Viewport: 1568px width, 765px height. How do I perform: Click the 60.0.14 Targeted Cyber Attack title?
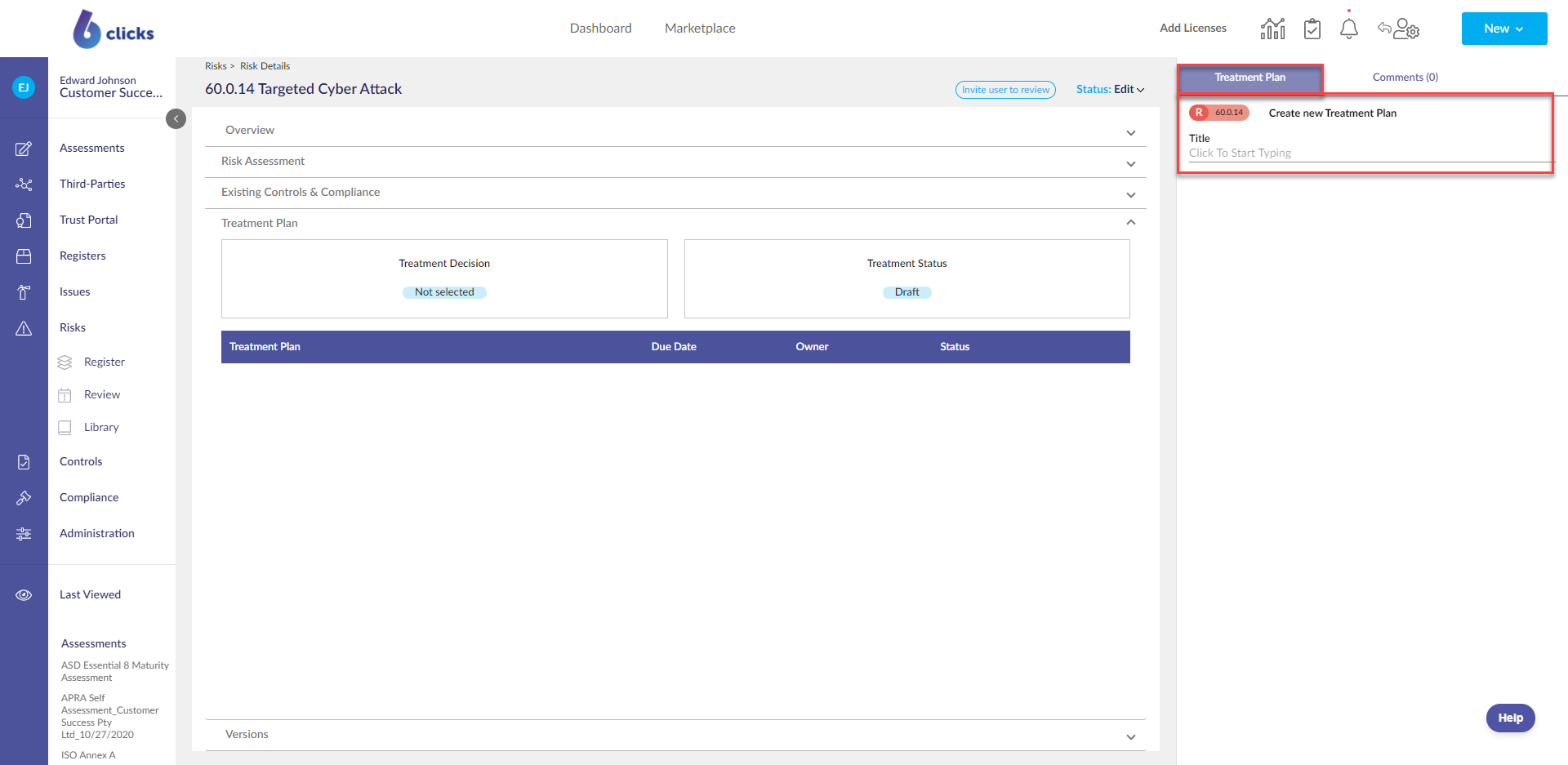point(303,89)
